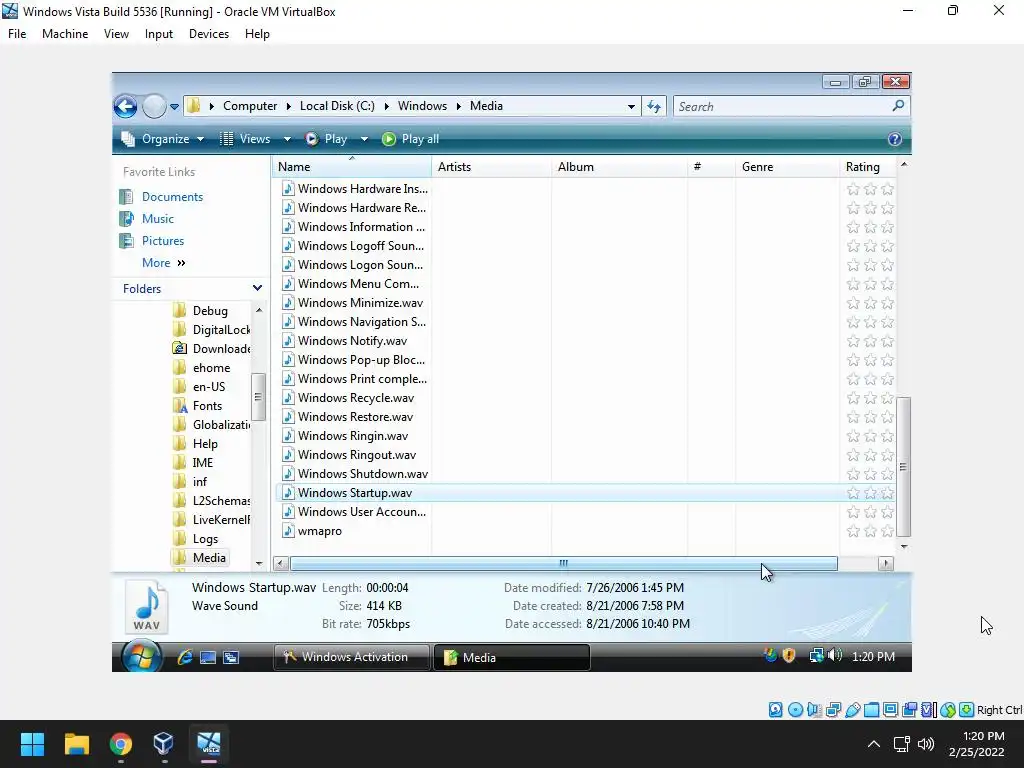
Task: Click the search magnifier icon
Action: tap(898, 105)
